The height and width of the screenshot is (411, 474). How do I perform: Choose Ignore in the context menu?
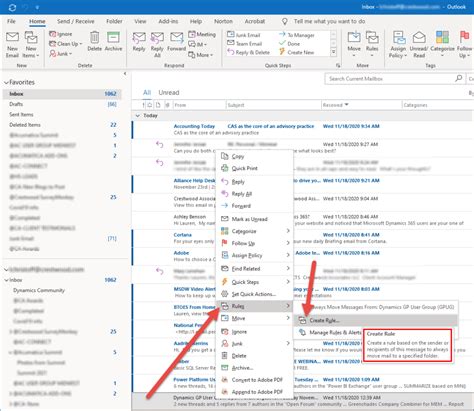point(255,332)
